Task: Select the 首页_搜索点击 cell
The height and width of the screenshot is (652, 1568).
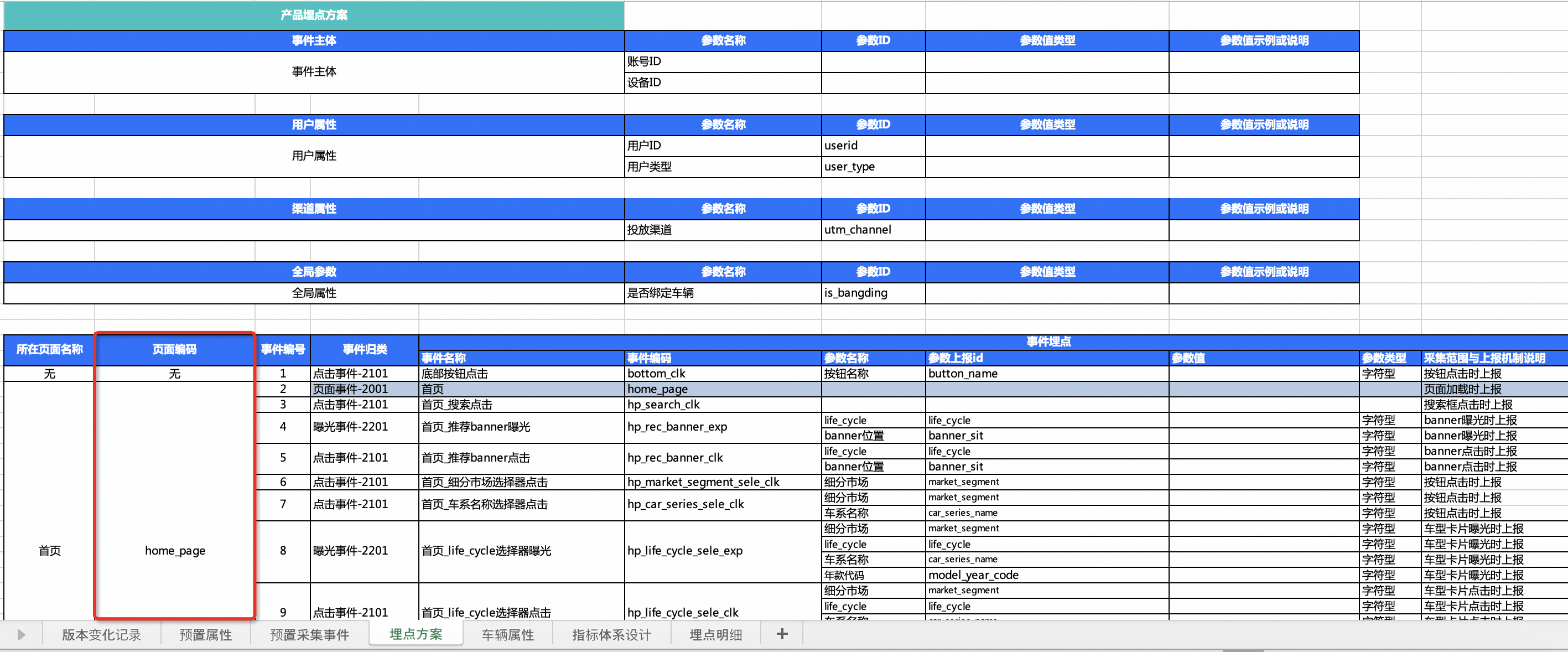Action: (x=522, y=405)
